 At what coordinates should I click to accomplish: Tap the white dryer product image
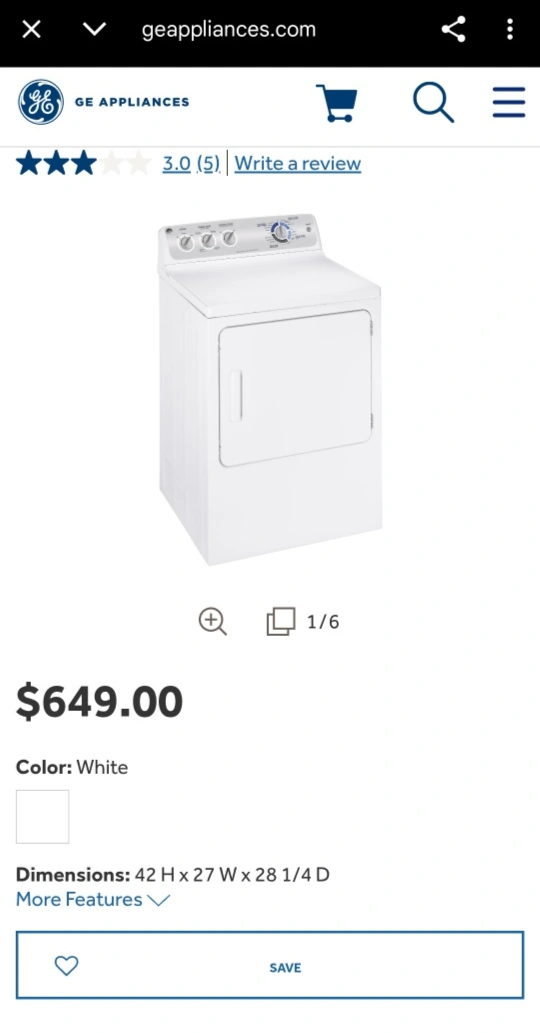point(270,389)
